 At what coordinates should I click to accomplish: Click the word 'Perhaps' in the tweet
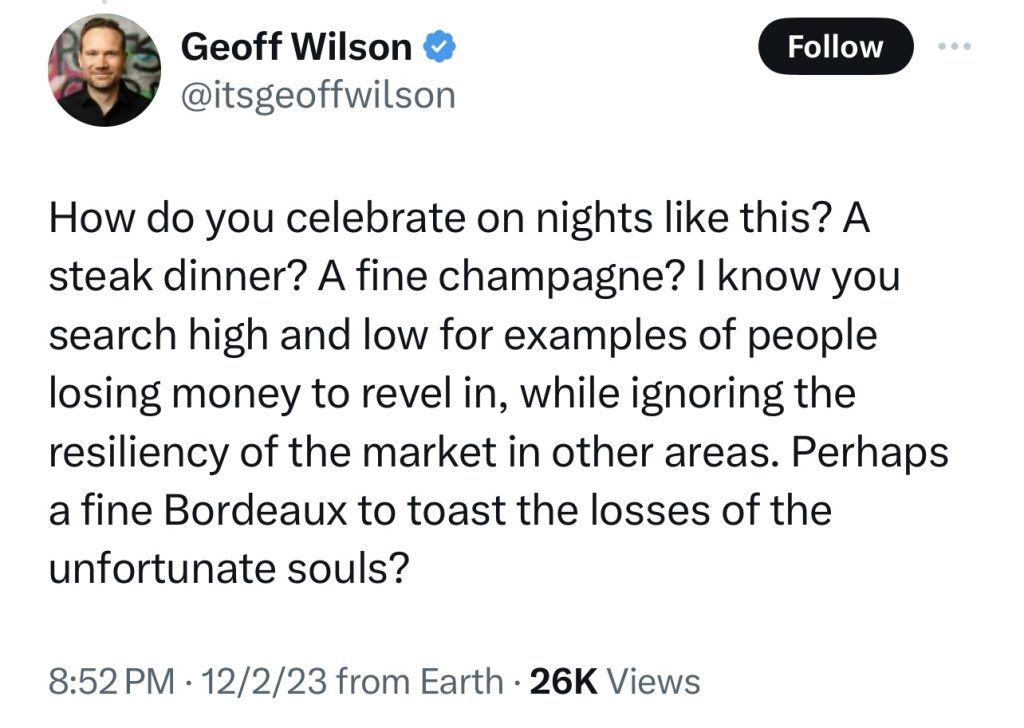pyautogui.click(x=870, y=452)
